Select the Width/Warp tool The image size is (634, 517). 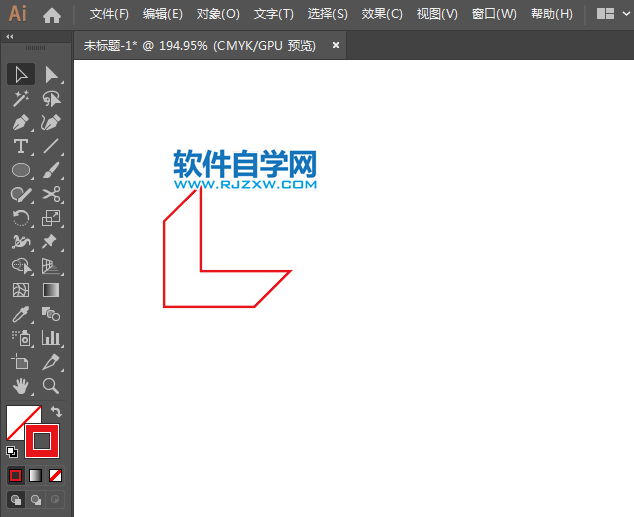pos(21,242)
